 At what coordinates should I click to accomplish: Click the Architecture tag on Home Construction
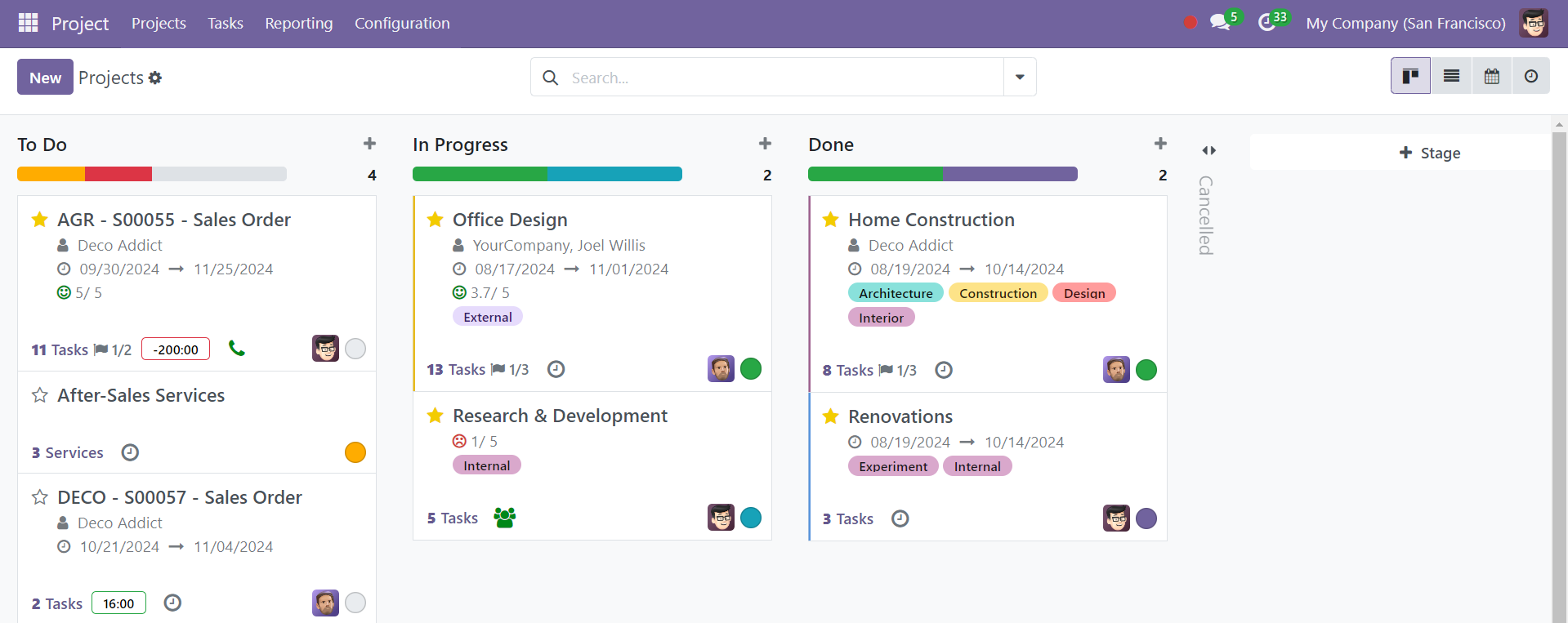click(x=896, y=293)
